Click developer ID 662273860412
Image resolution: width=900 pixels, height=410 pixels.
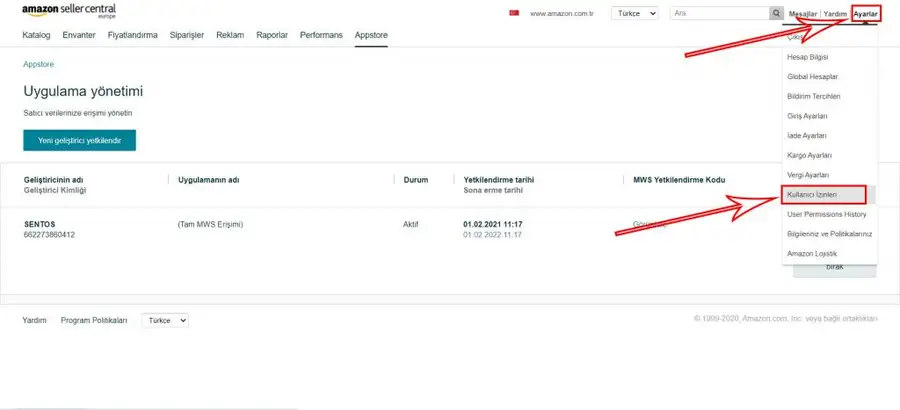click(x=49, y=235)
